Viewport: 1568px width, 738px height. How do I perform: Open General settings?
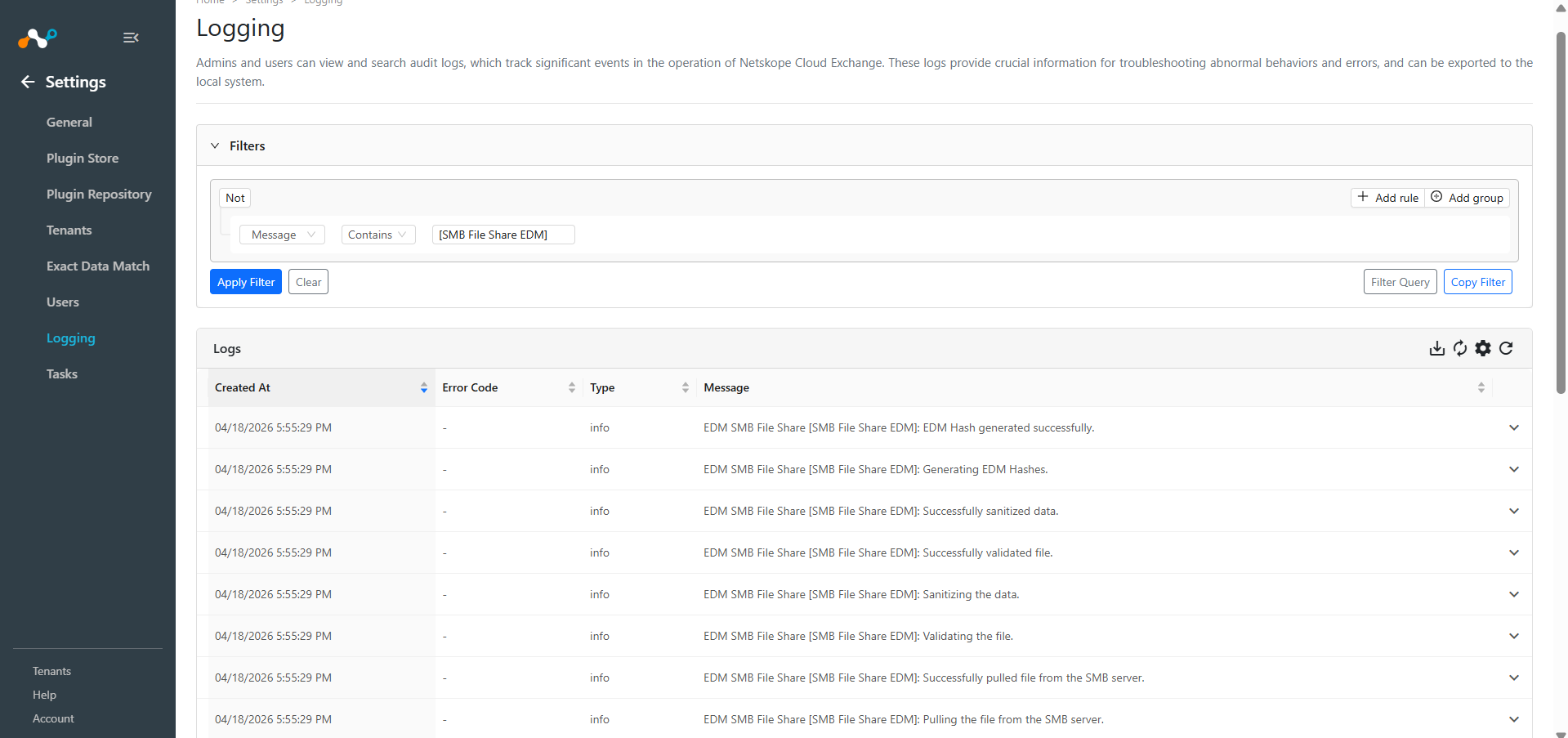coord(69,123)
